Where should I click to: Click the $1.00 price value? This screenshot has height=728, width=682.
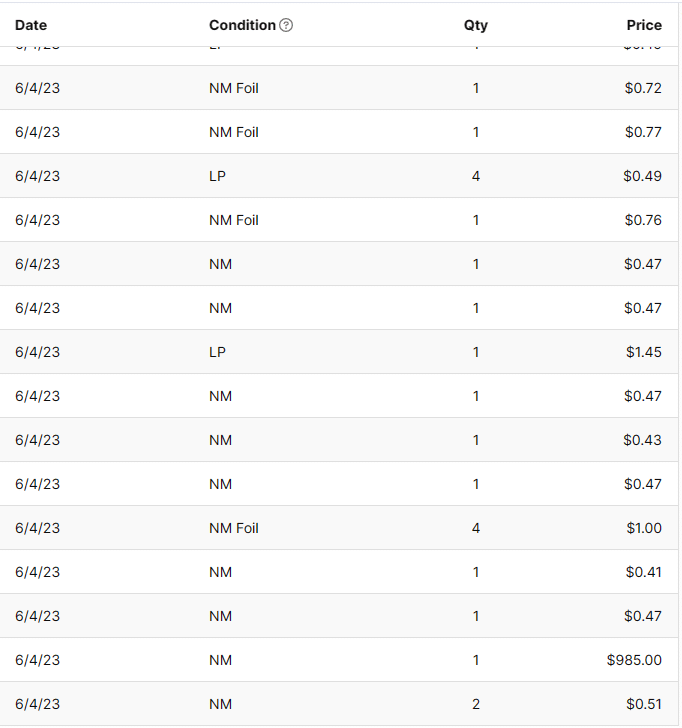pos(643,528)
